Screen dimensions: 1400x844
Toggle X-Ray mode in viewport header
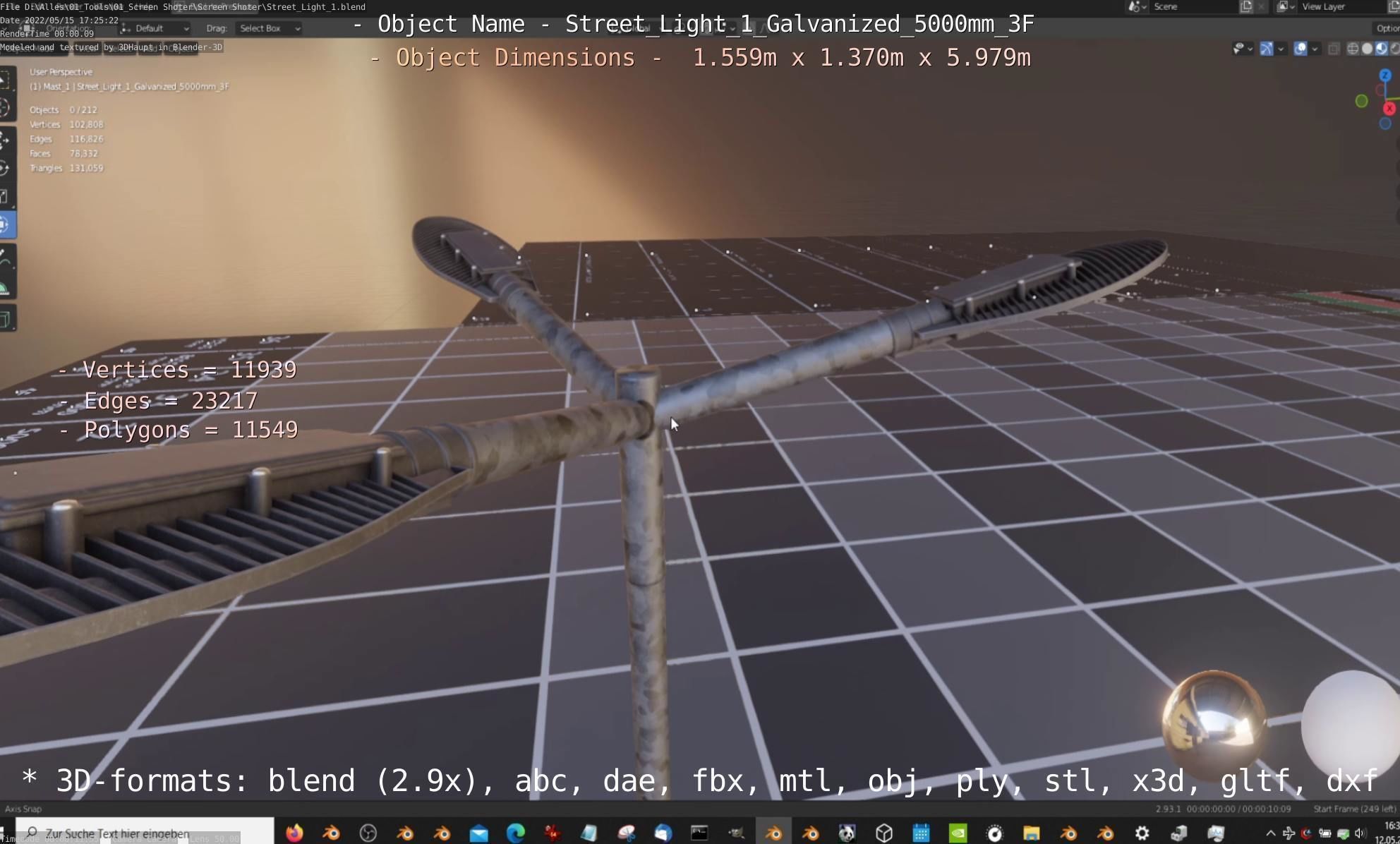1334,49
